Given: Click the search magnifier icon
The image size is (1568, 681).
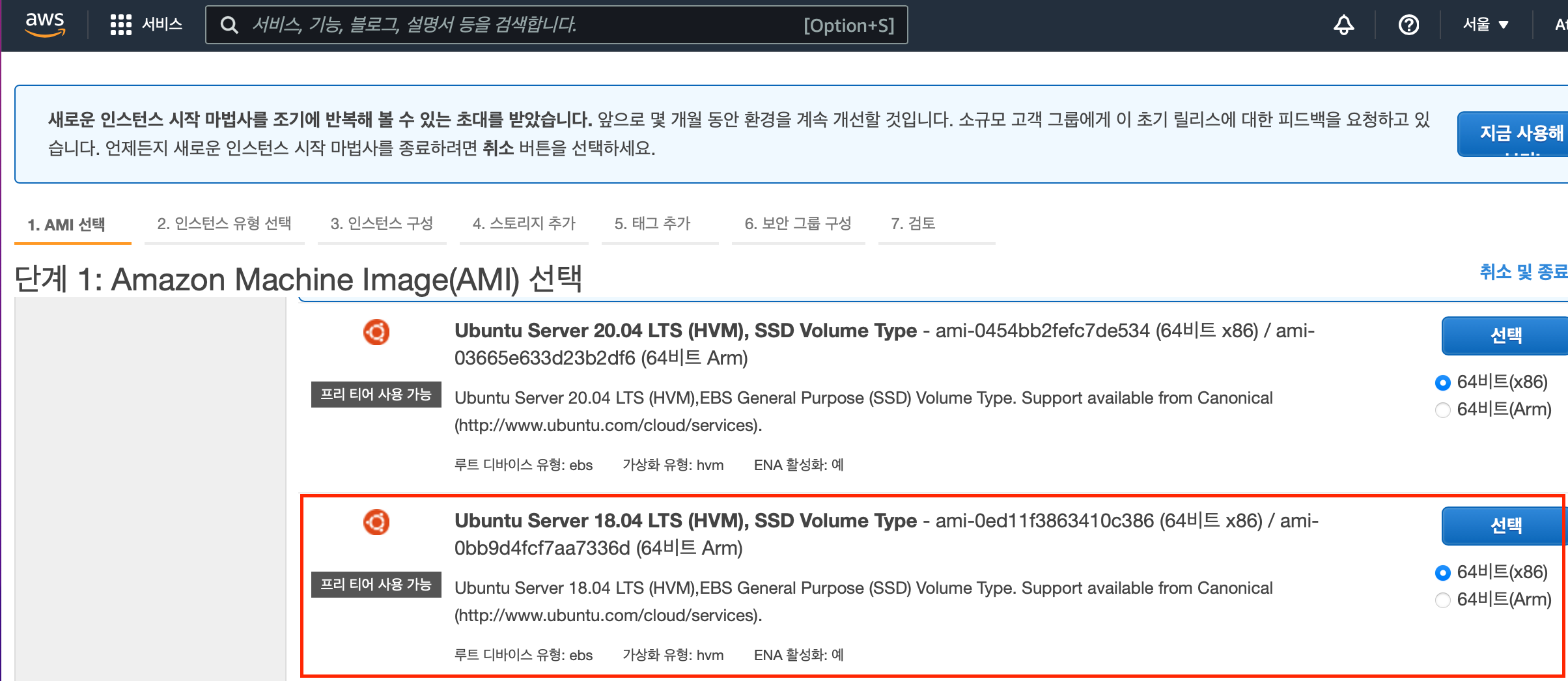Looking at the screenshot, I should 229,25.
